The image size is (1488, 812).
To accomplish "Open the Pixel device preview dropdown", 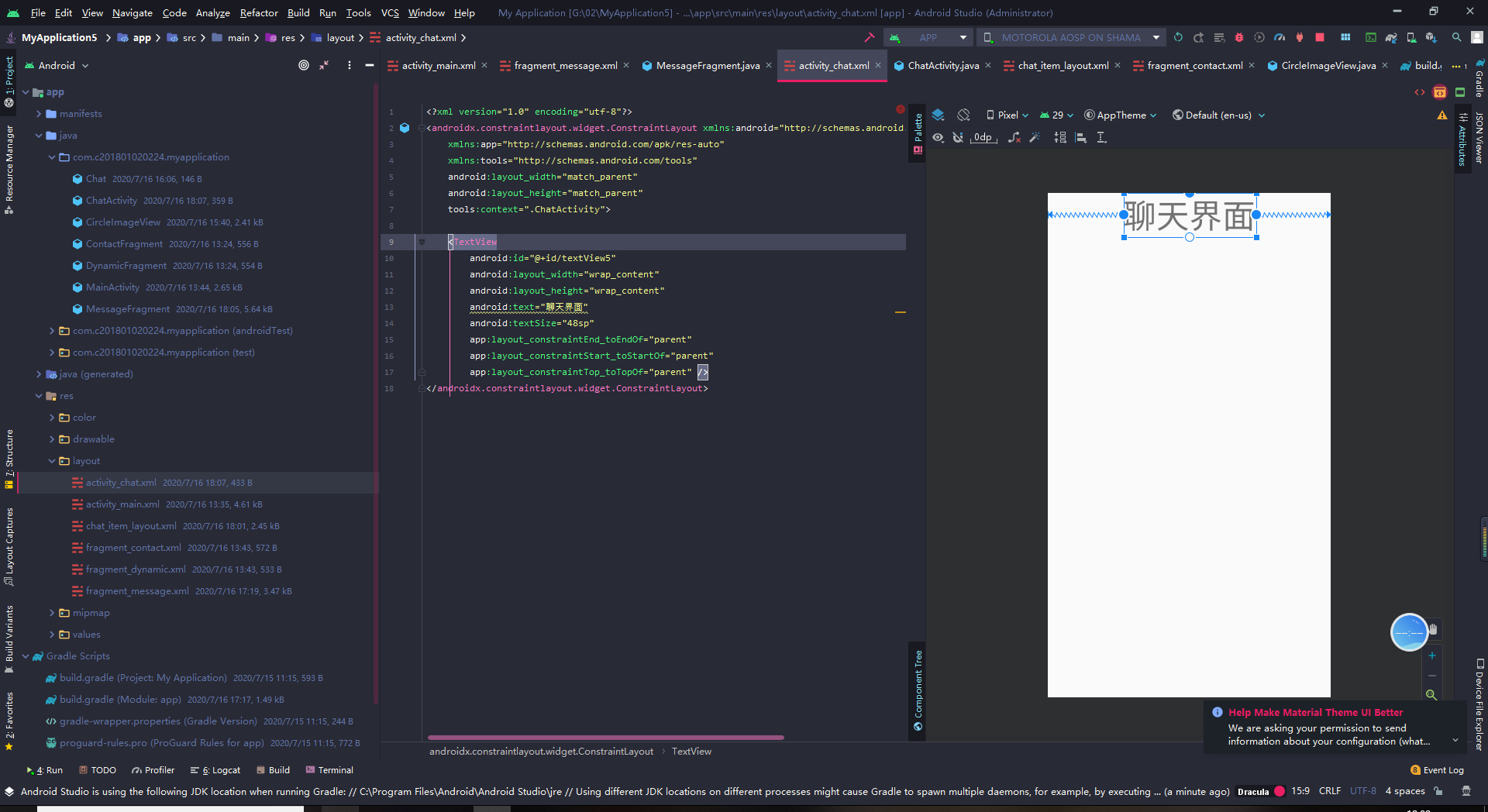I will pos(1007,115).
